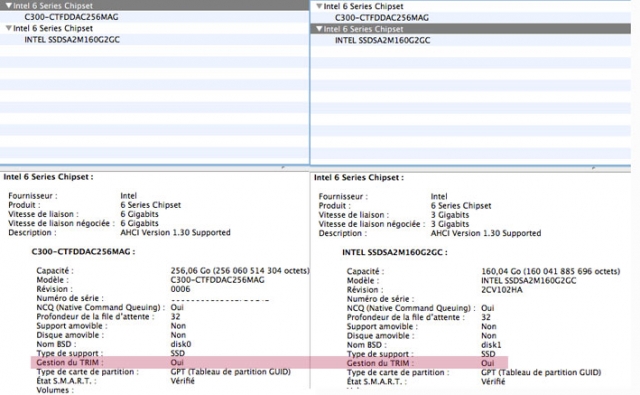Click the Nom BSD value 'disk0'
640x395 pixels.
(x=181, y=344)
